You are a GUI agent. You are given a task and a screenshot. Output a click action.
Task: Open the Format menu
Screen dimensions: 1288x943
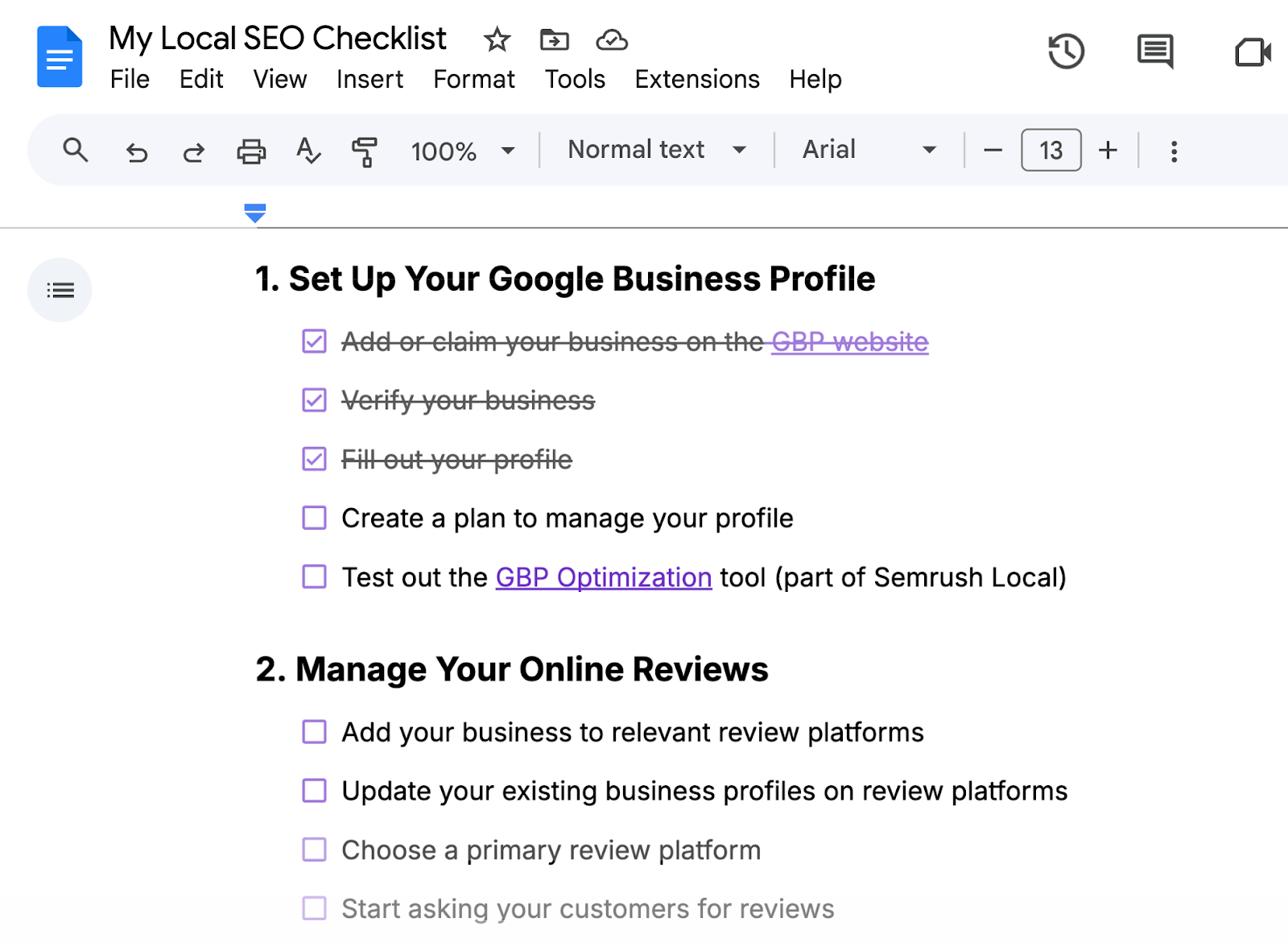click(473, 80)
